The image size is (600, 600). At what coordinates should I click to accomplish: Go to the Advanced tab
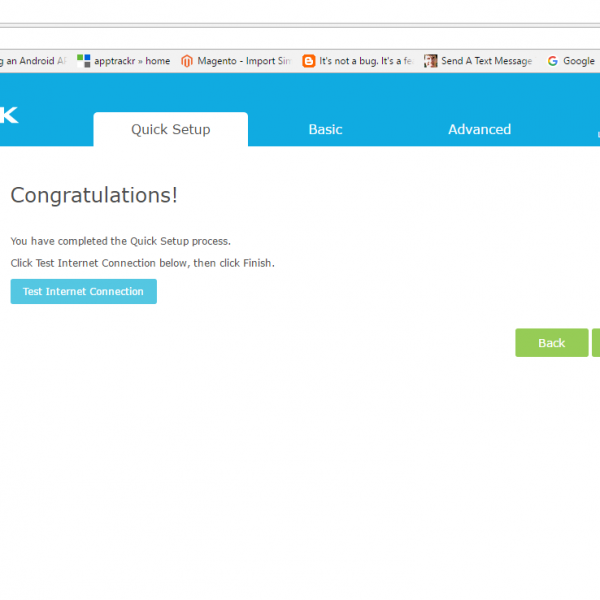479,129
